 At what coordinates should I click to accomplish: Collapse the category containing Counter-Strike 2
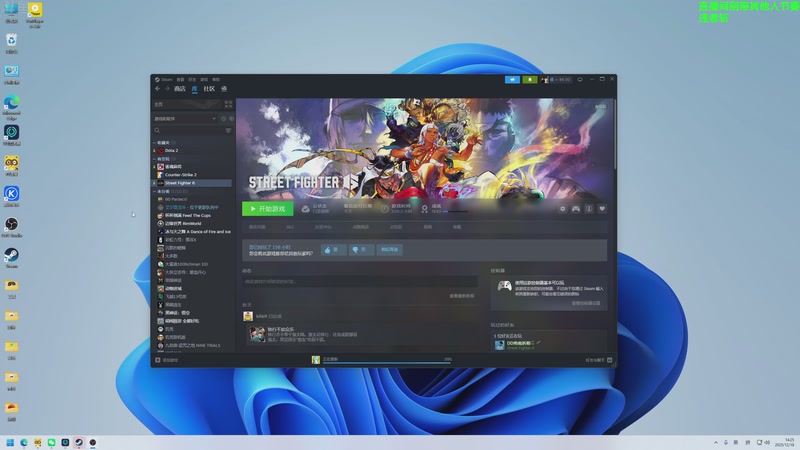[155, 159]
